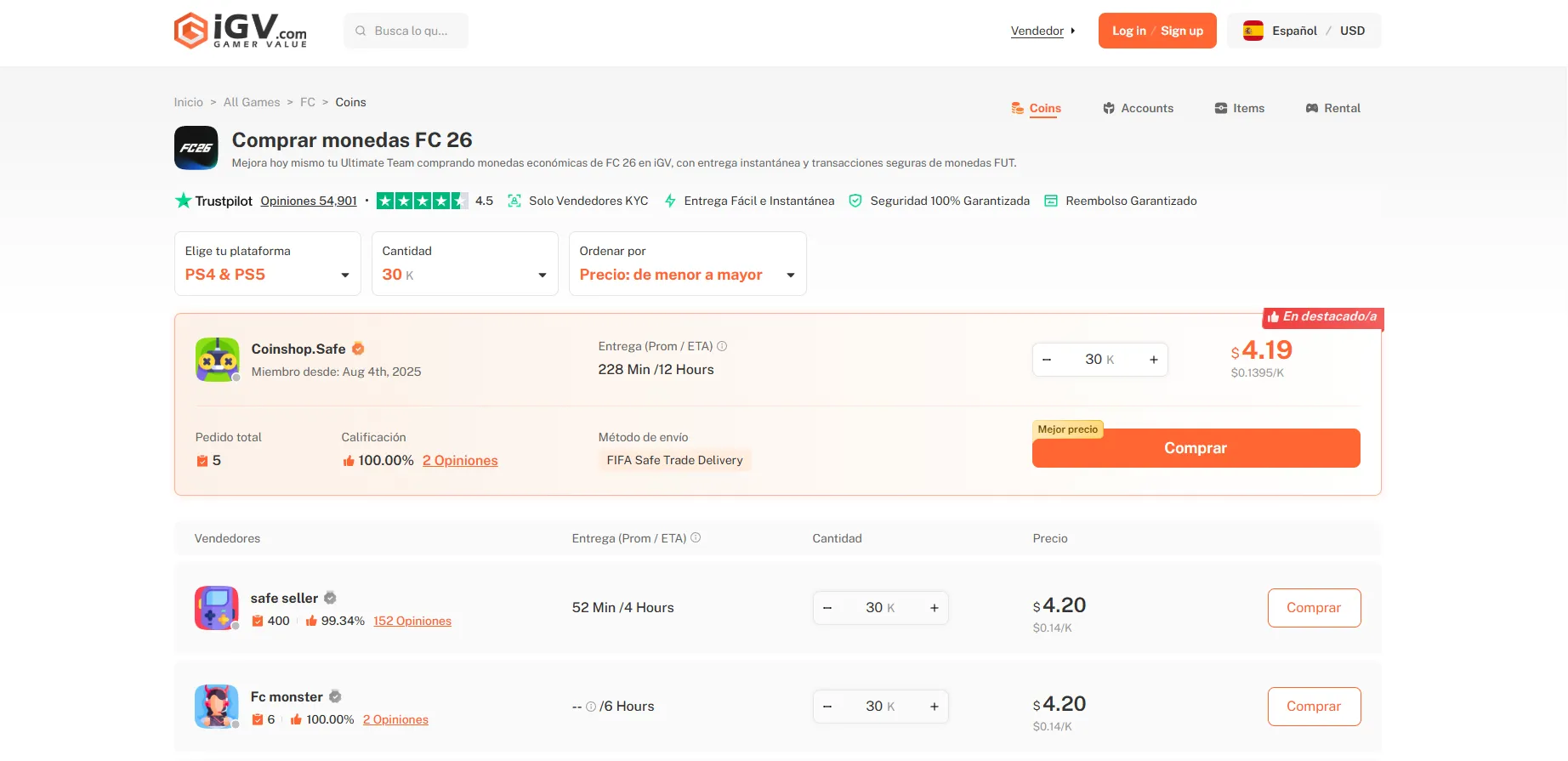Screen dimensions: 1568x761
Task: Click Fc monster verified badge
Action: 335,696
